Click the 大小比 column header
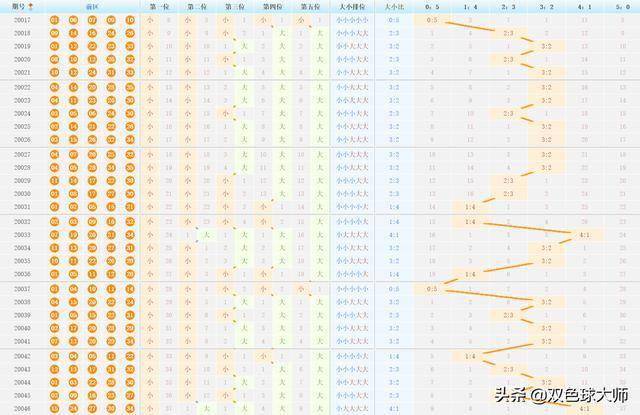Screen dimensions: 640x415 click(x=394, y=6)
